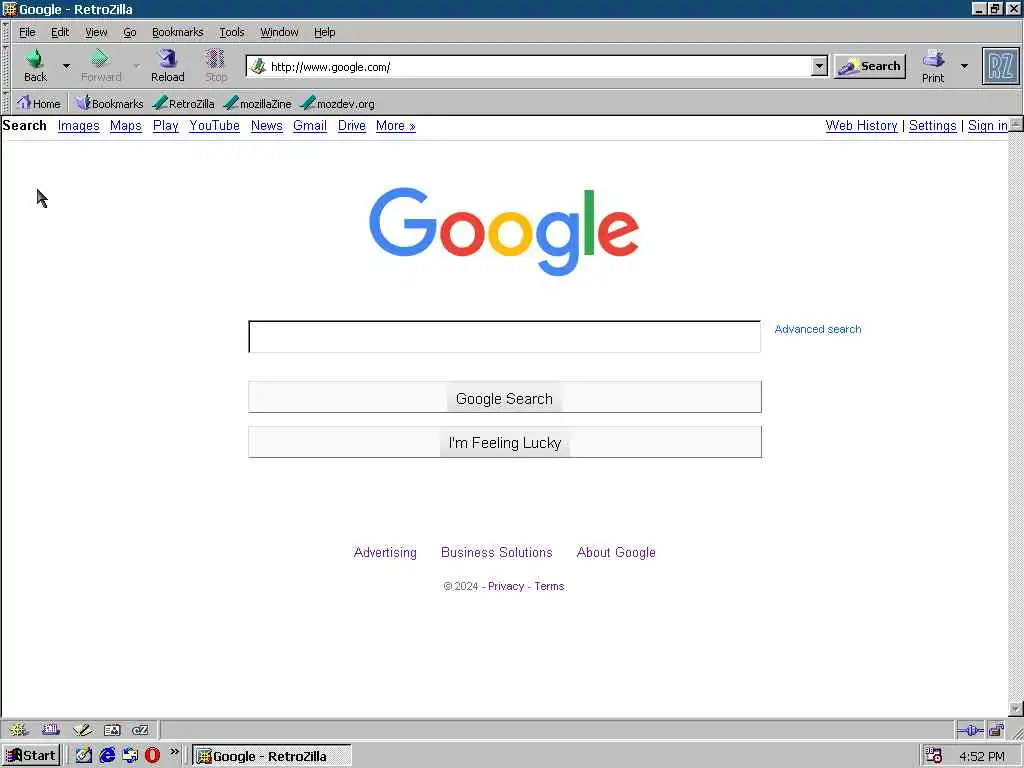Open the Terms footer link
The width and height of the screenshot is (1024, 768).
click(549, 586)
